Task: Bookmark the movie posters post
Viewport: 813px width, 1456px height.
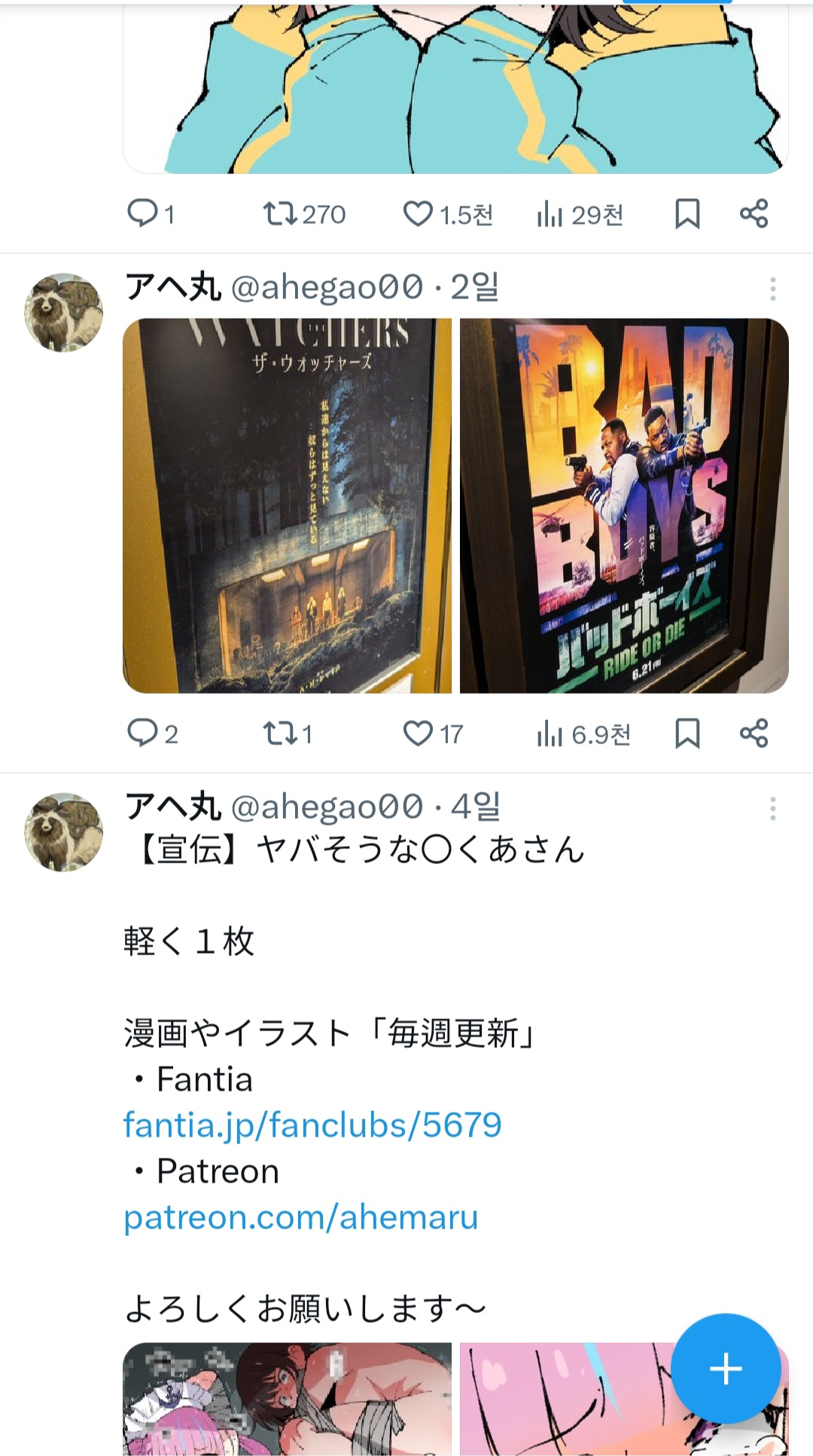Action: (687, 733)
